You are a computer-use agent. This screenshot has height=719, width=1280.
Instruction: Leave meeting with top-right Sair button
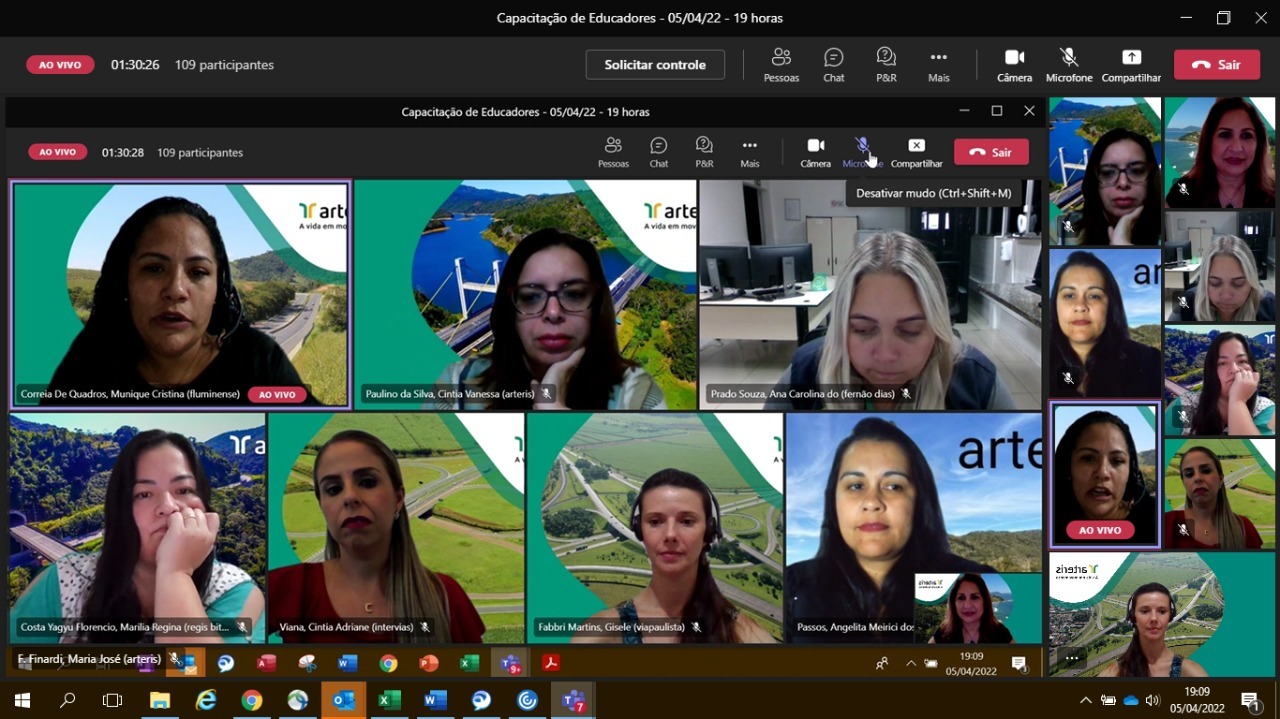(1216, 65)
